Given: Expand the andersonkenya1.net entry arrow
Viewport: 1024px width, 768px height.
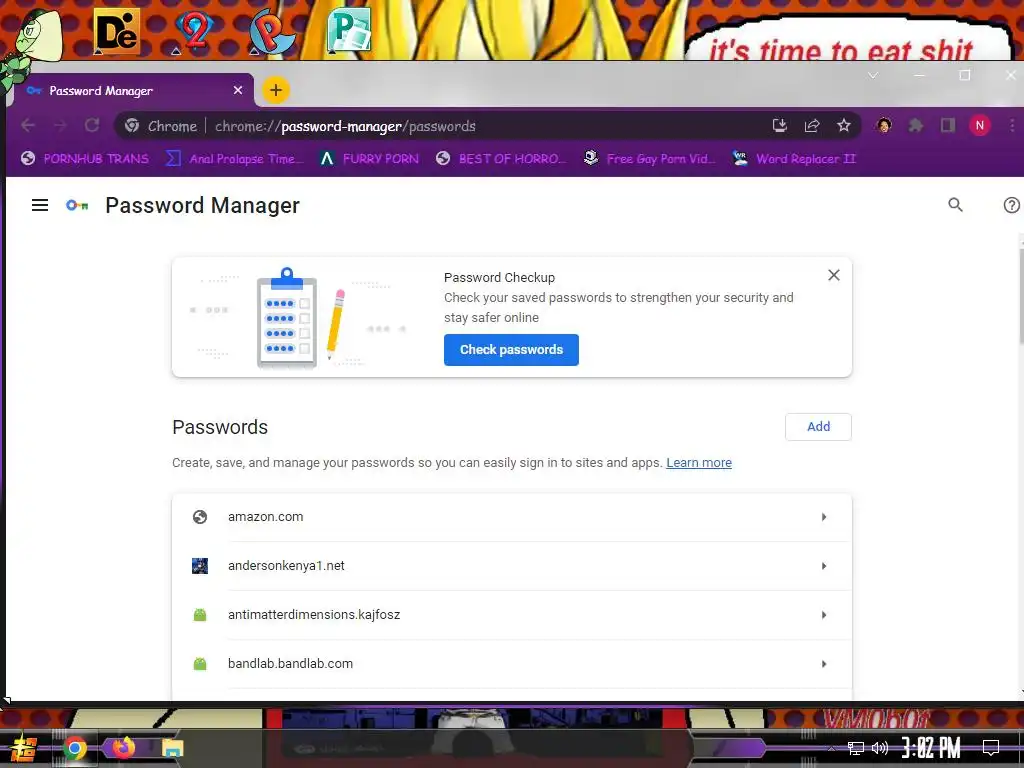Looking at the screenshot, I should click(824, 566).
